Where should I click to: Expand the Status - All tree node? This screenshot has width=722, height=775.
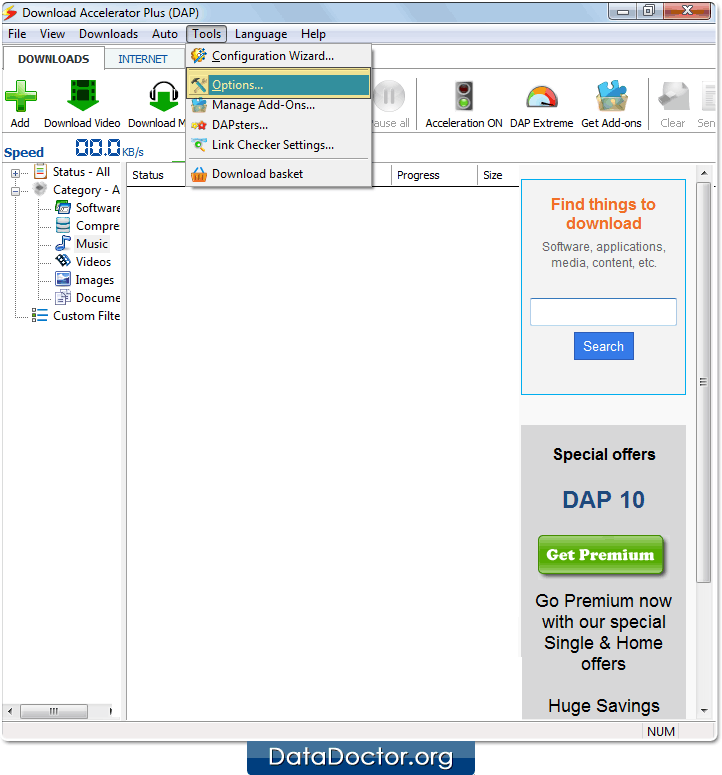pos(15,173)
